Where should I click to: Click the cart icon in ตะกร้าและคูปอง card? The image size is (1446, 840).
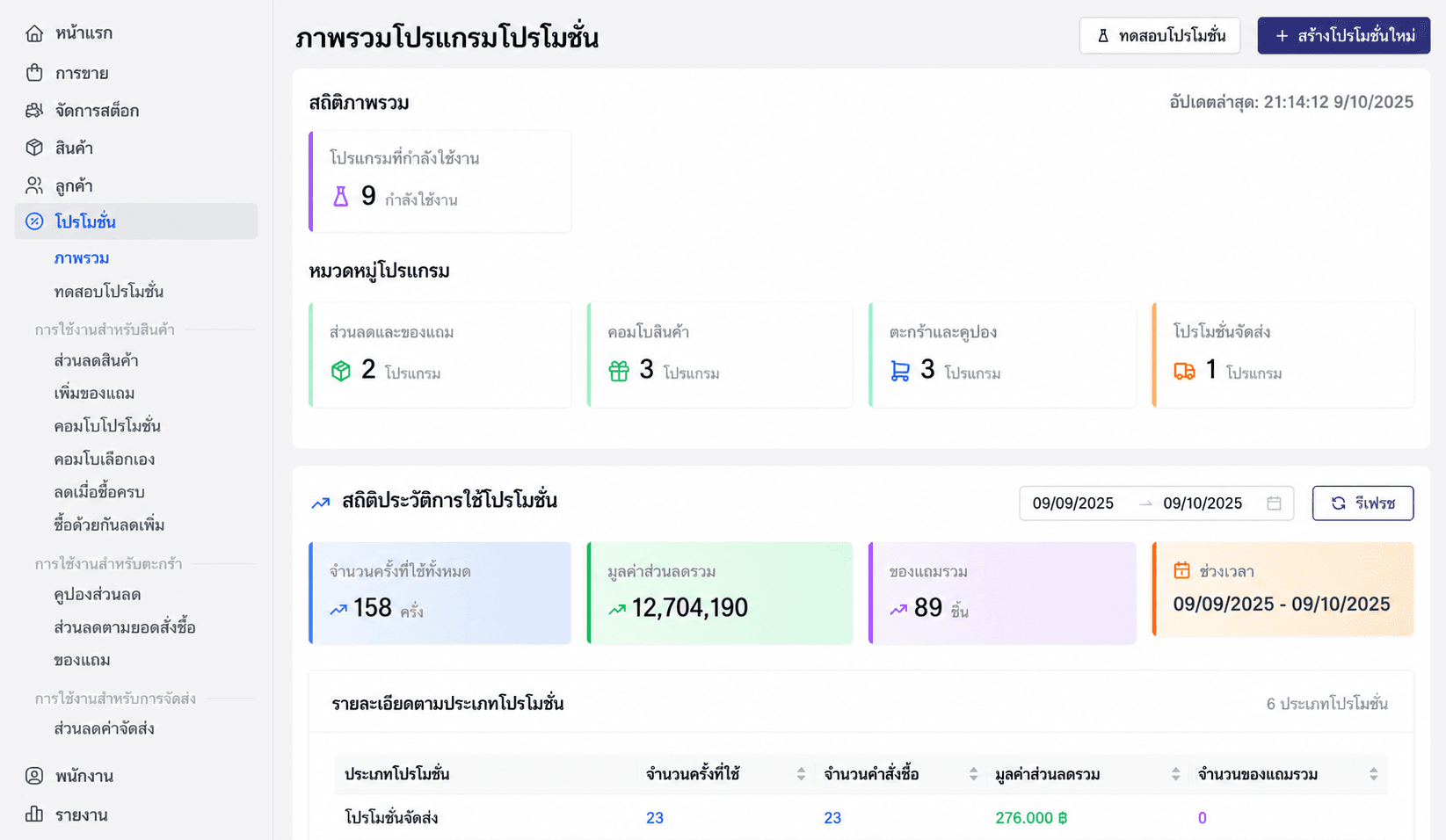[x=900, y=371]
